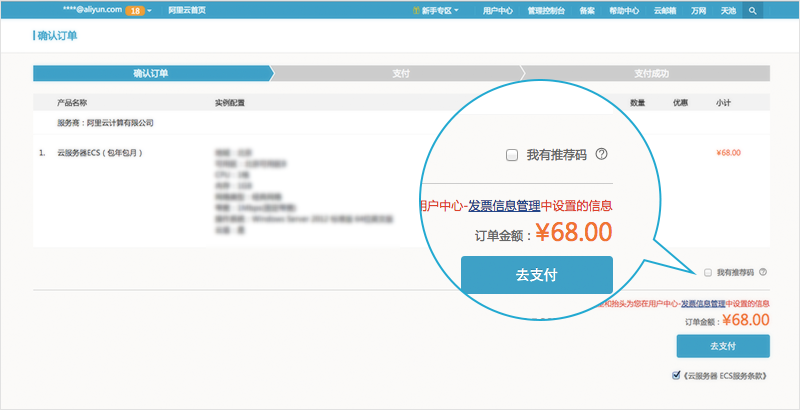Select 备案 from the top navigation
Image resolution: width=800 pixels, height=410 pixels.
point(587,11)
